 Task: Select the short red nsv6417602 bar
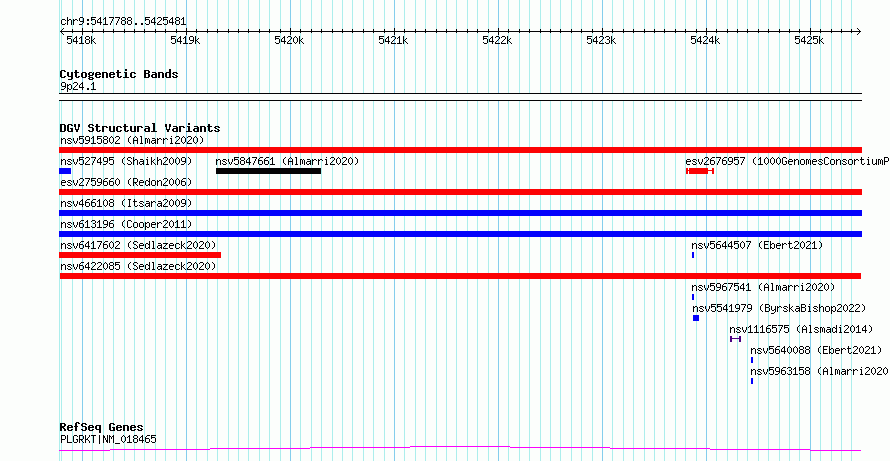[x=140, y=255]
